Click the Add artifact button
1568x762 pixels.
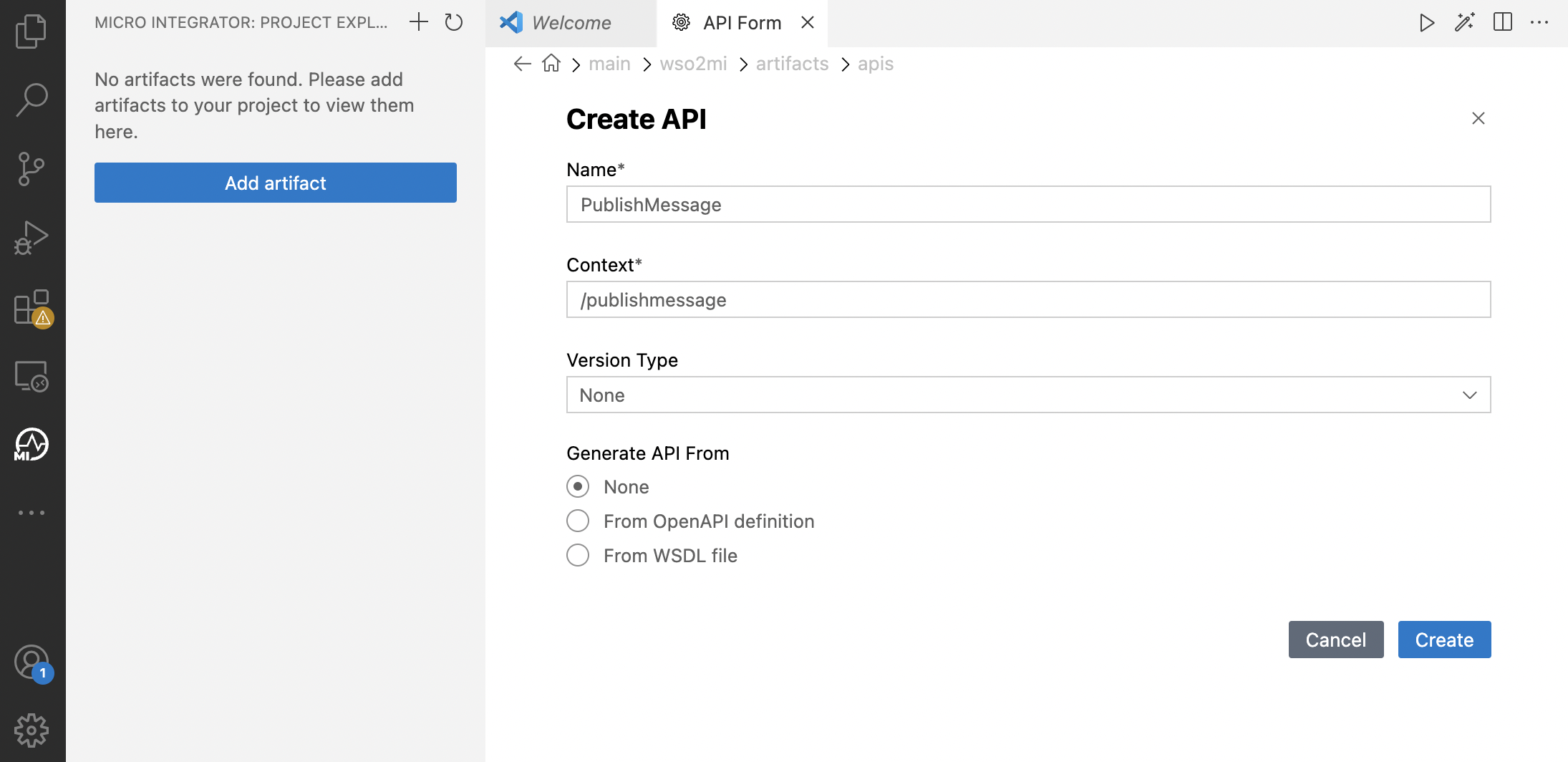(x=276, y=183)
